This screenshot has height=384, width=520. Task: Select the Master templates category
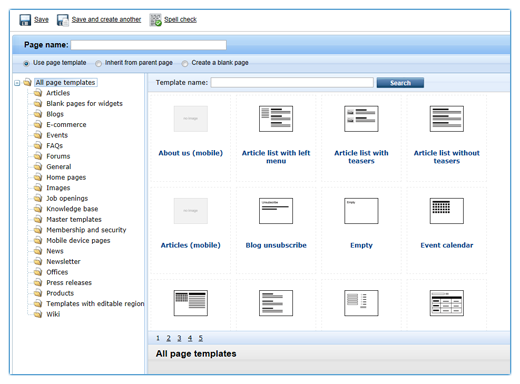(x=74, y=219)
